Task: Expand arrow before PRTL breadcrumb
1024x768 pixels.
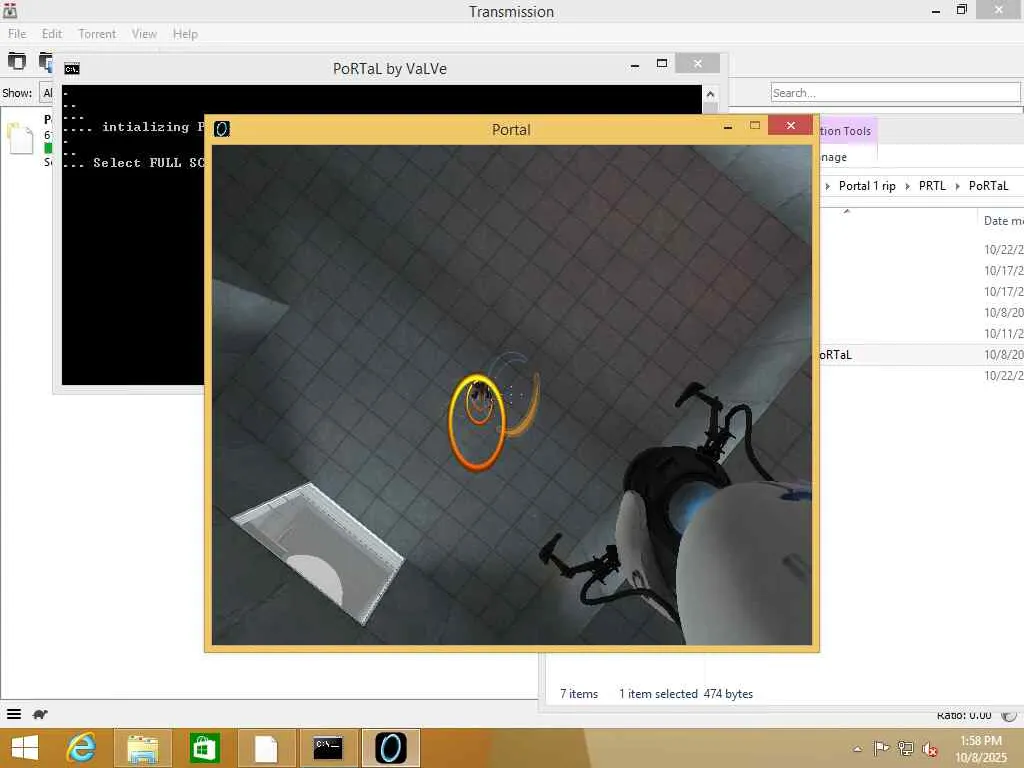Action: 907,186
